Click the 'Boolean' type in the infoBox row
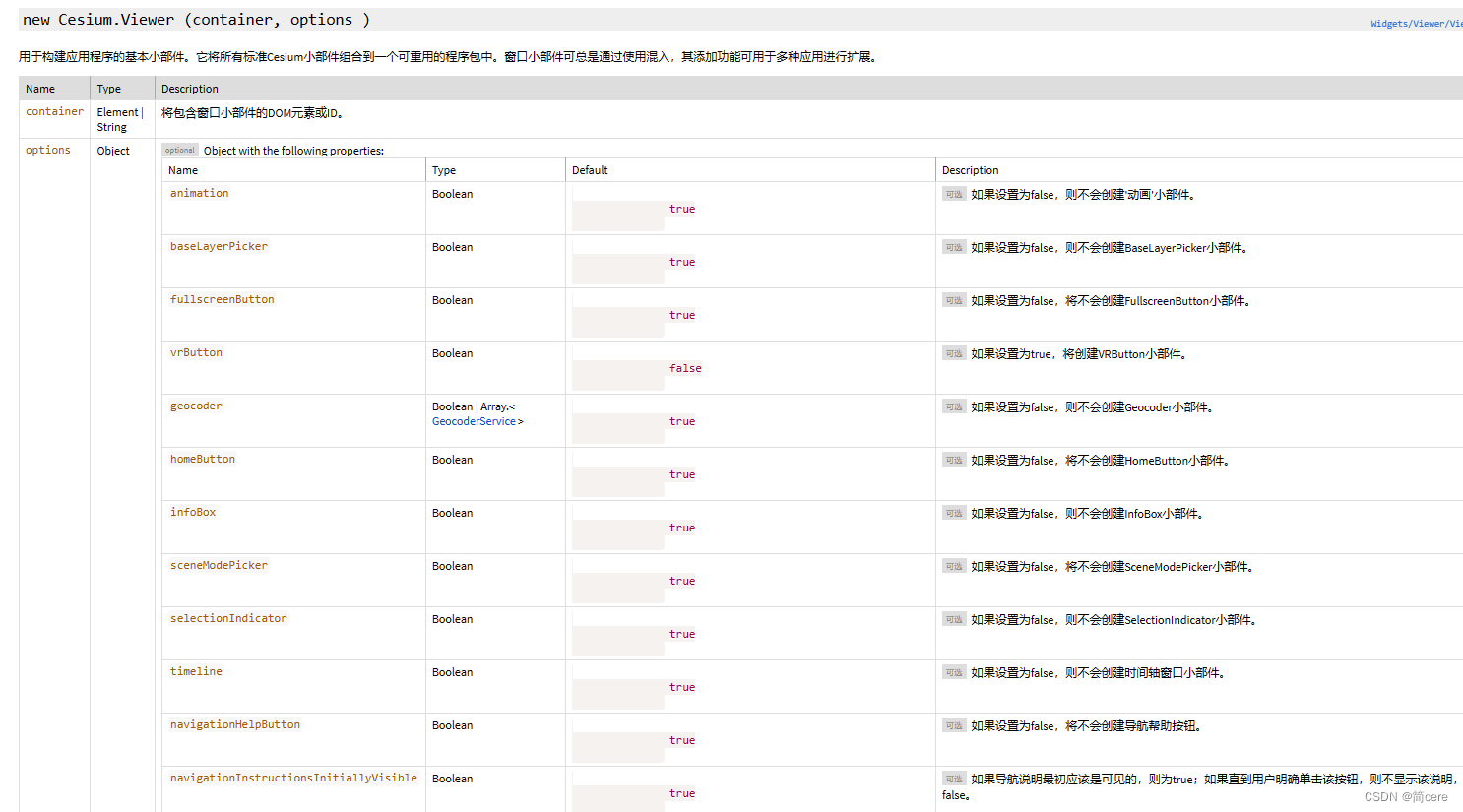Viewport: 1463px width, 812px height. (452, 513)
